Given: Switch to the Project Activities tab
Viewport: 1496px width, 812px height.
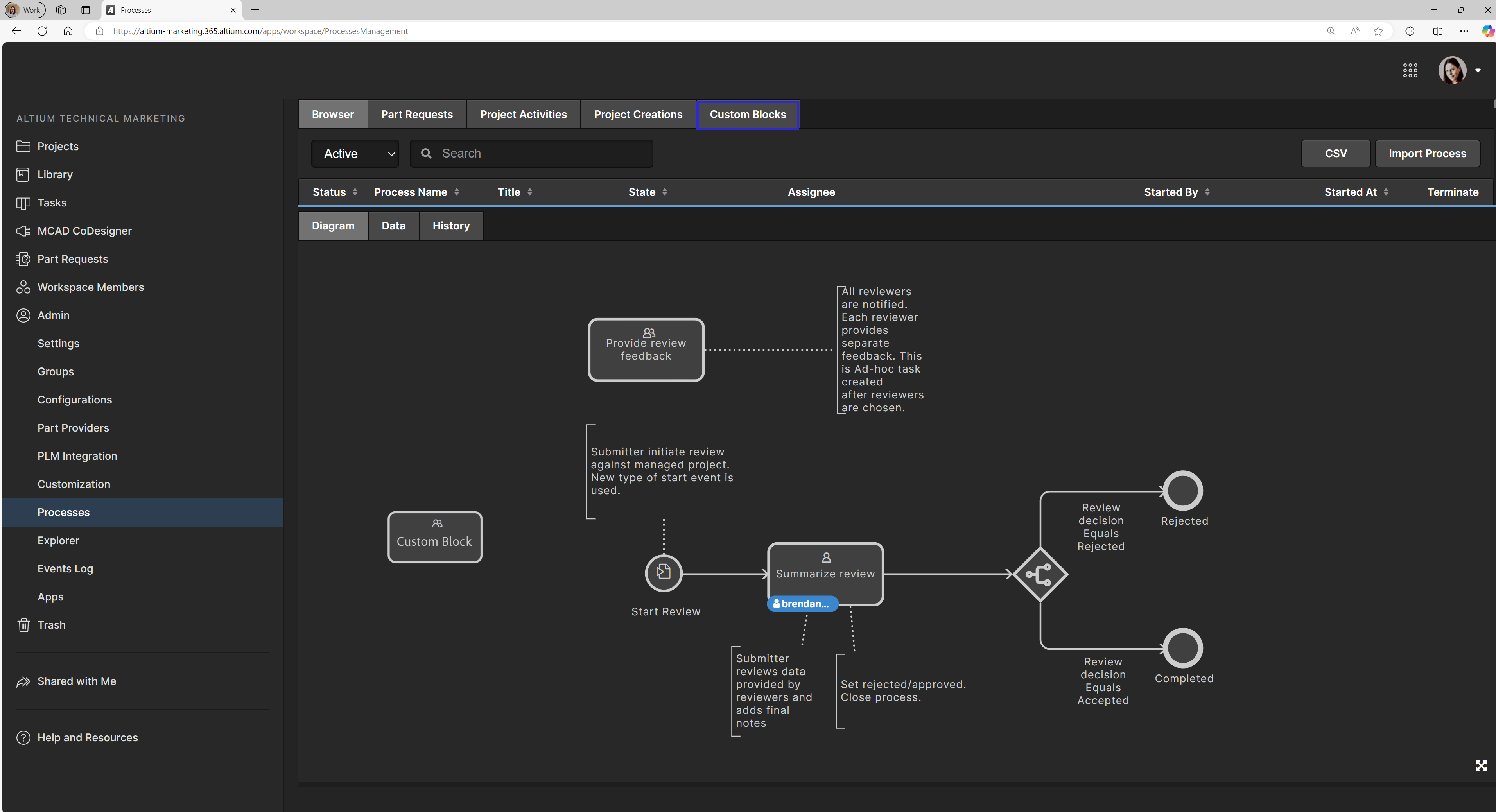Looking at the screenshot, I should pos(523,115).
